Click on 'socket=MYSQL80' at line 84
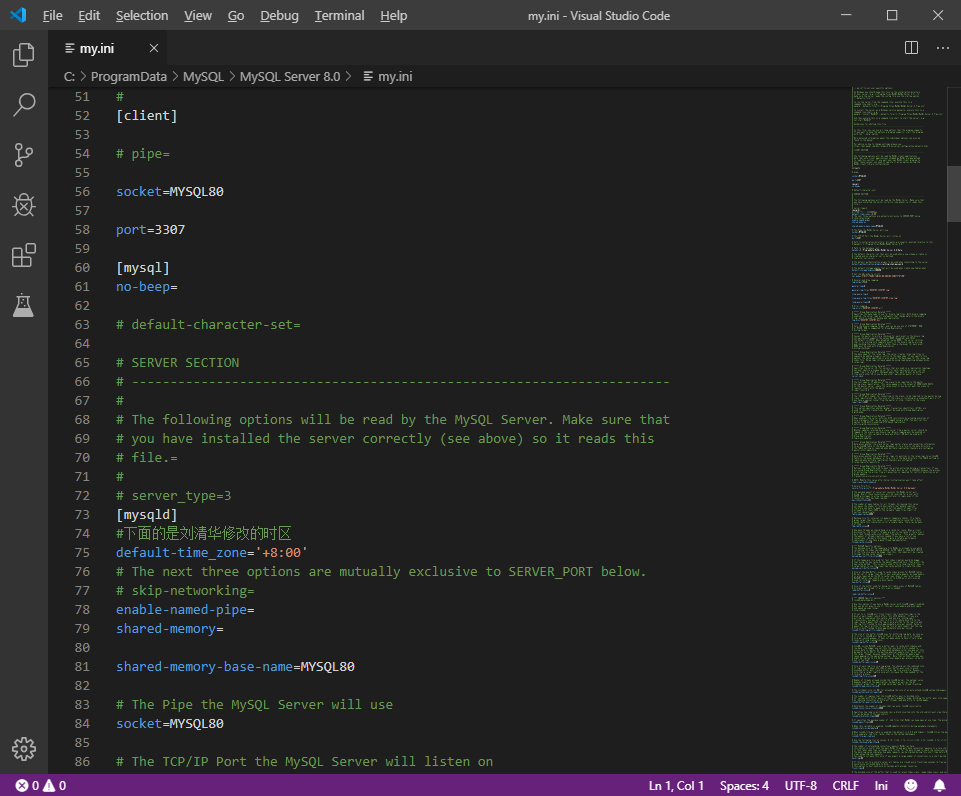The height and width of the screenshot is (796, 961). coord(170,724)
